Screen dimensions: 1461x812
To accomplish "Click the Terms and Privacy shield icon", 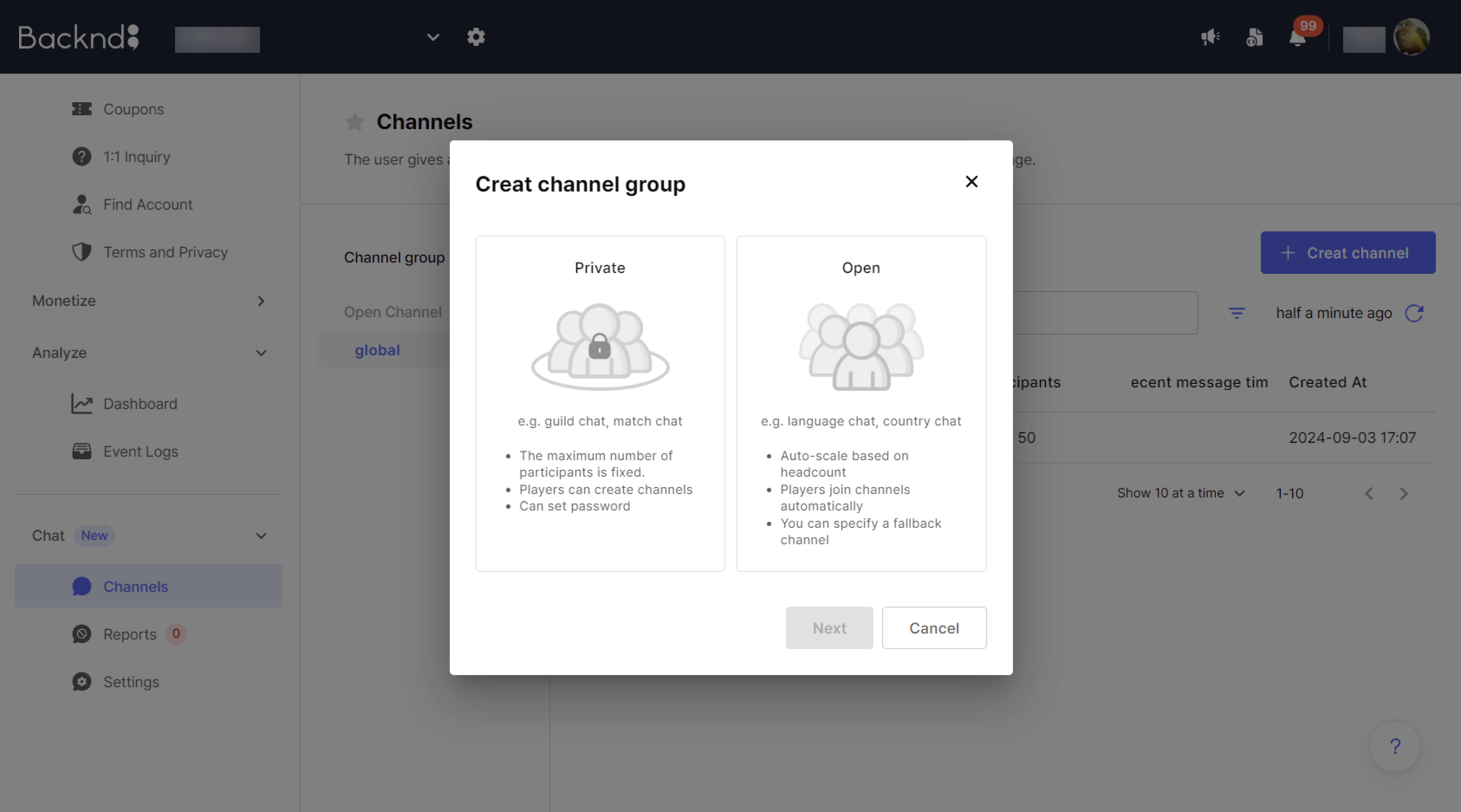I will (x=82, y=252).
